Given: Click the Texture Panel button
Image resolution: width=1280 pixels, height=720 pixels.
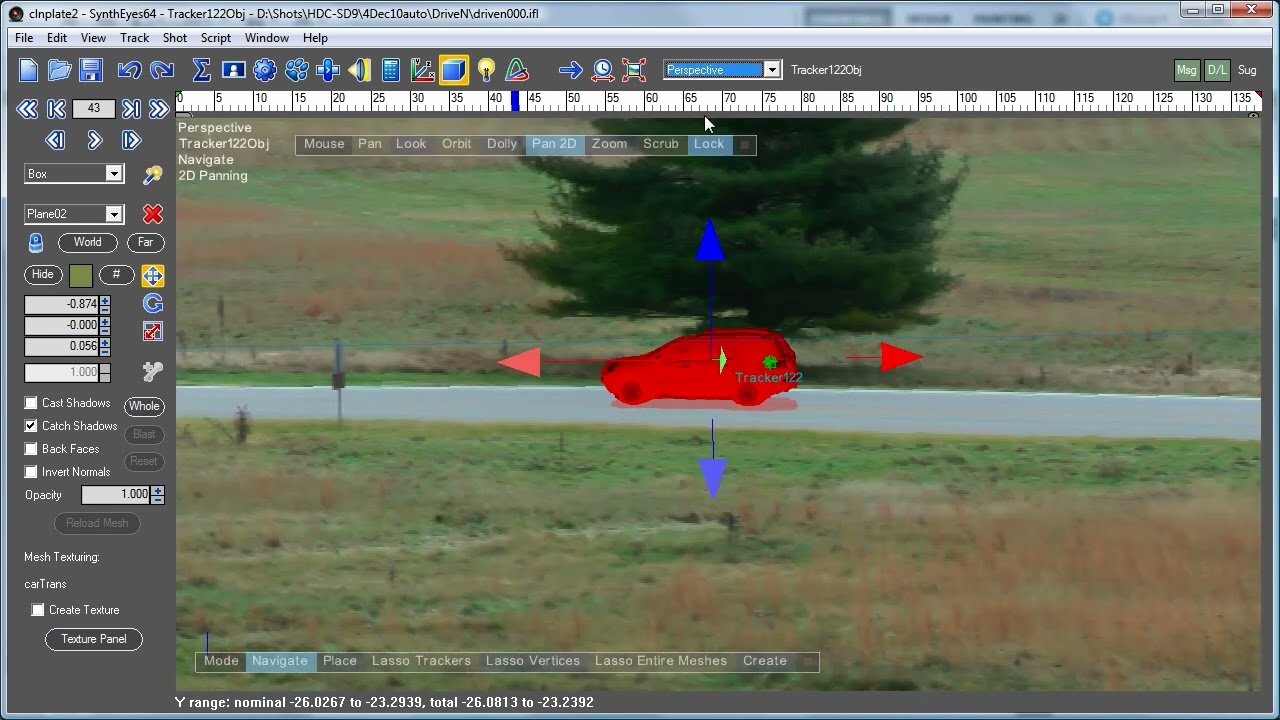Looking at the screenshot, I should click(94, 639).
